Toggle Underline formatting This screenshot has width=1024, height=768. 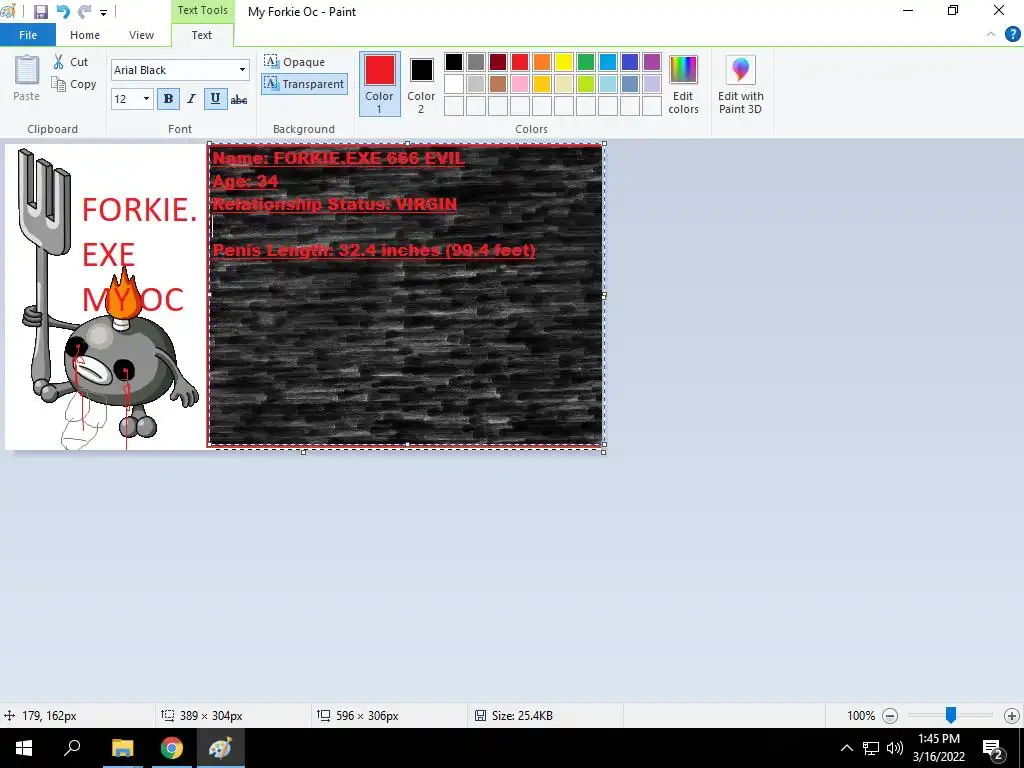[x=216, y=99]
